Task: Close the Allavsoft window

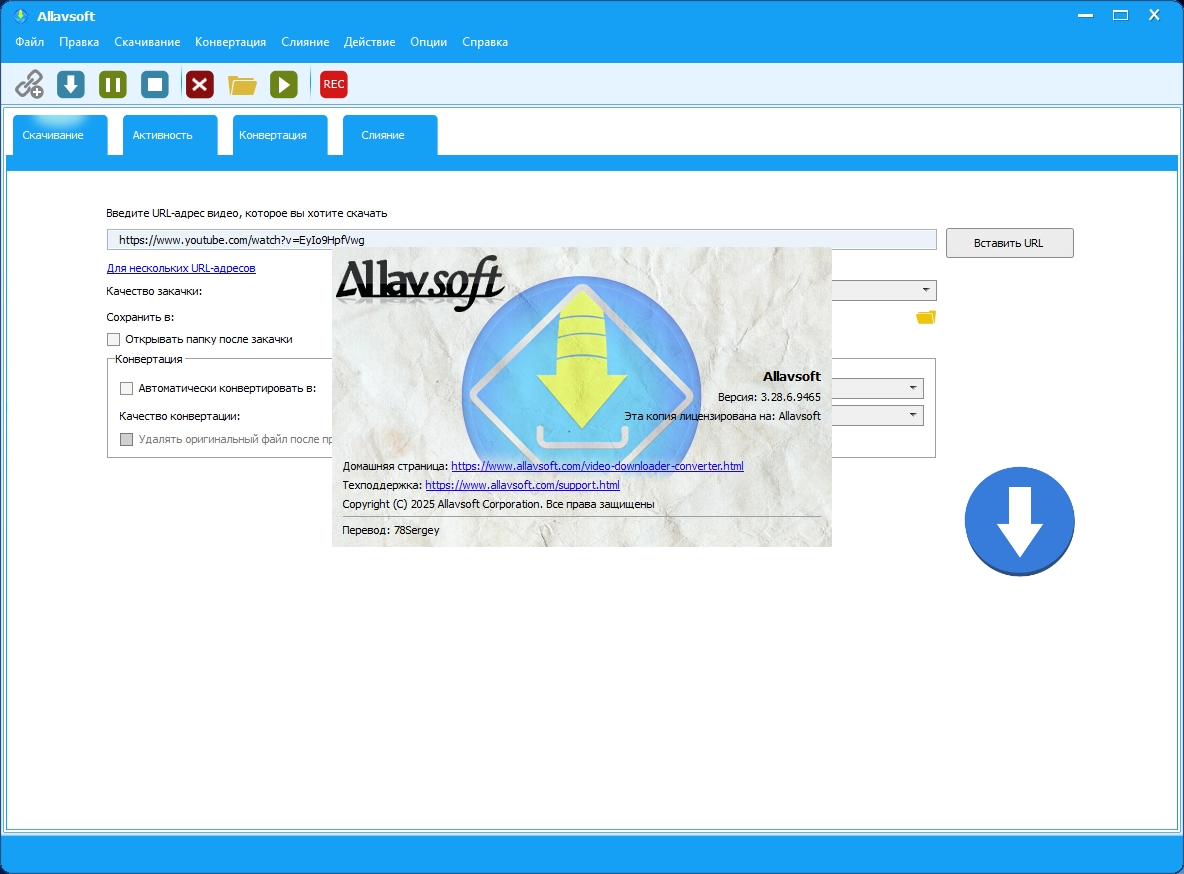Action: click(x=1155, y=15)
